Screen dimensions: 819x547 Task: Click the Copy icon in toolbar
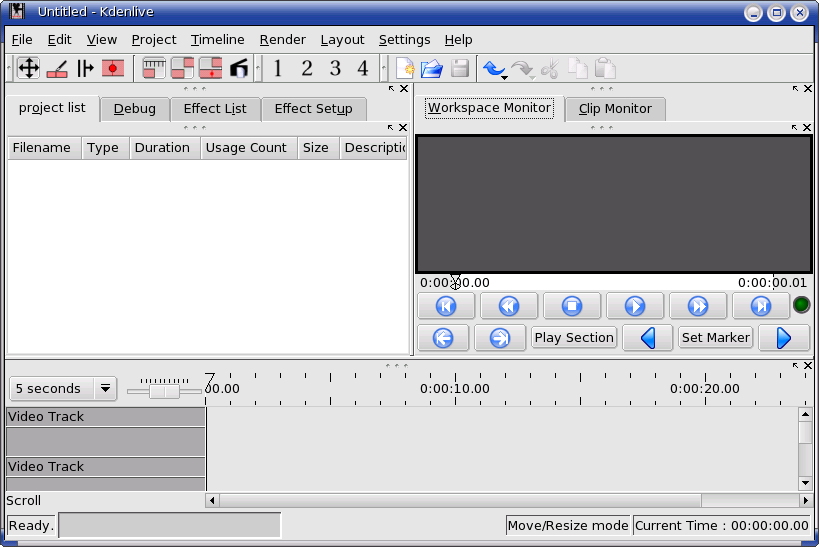(x=578, y=68)
